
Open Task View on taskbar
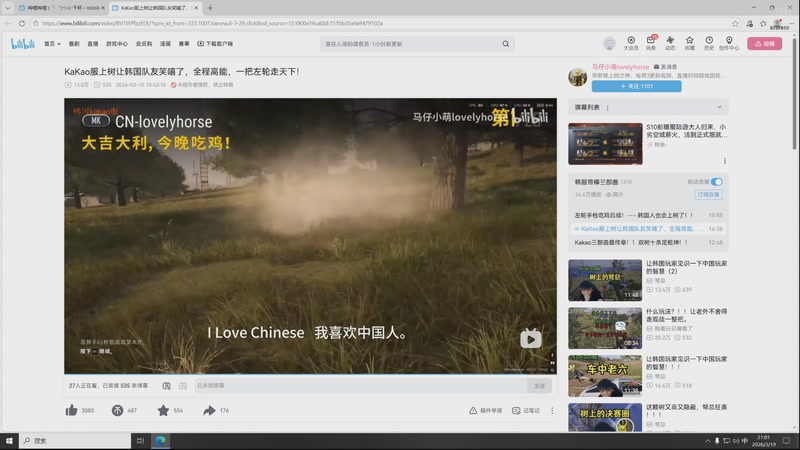[140, 441]
